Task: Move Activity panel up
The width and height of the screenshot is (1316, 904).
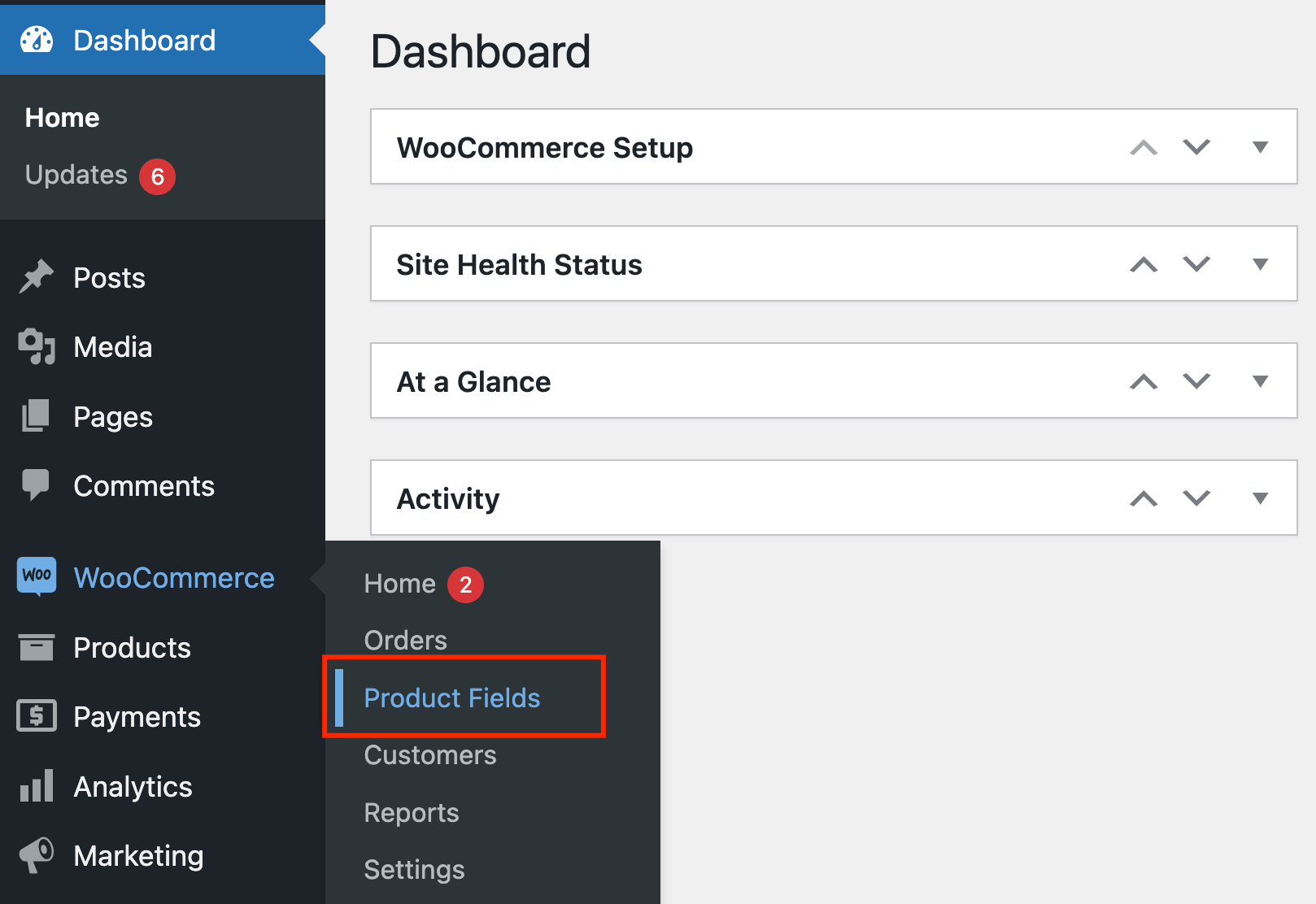Action: click(1144, 498)
